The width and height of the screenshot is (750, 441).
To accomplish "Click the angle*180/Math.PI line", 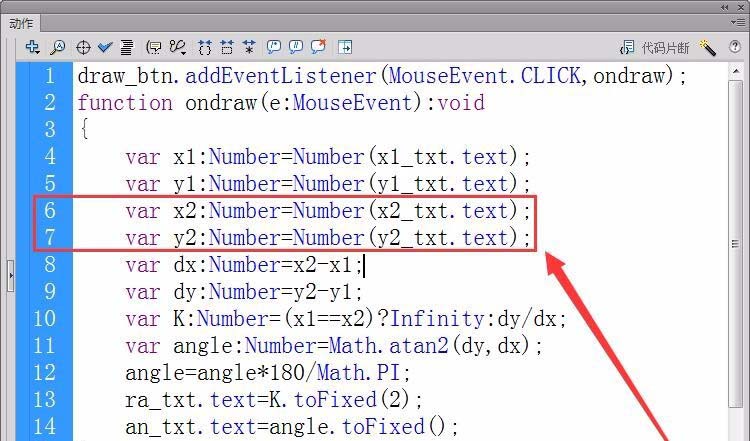I will point(268,373).
